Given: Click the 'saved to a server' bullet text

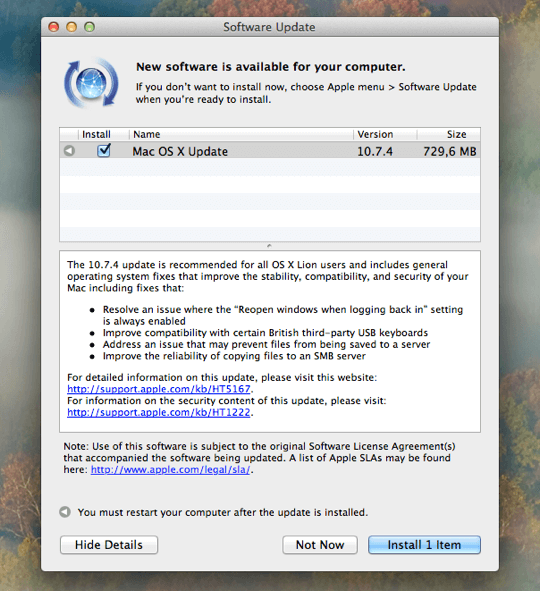Looking at the screenshot, I should tap(266, 344).
